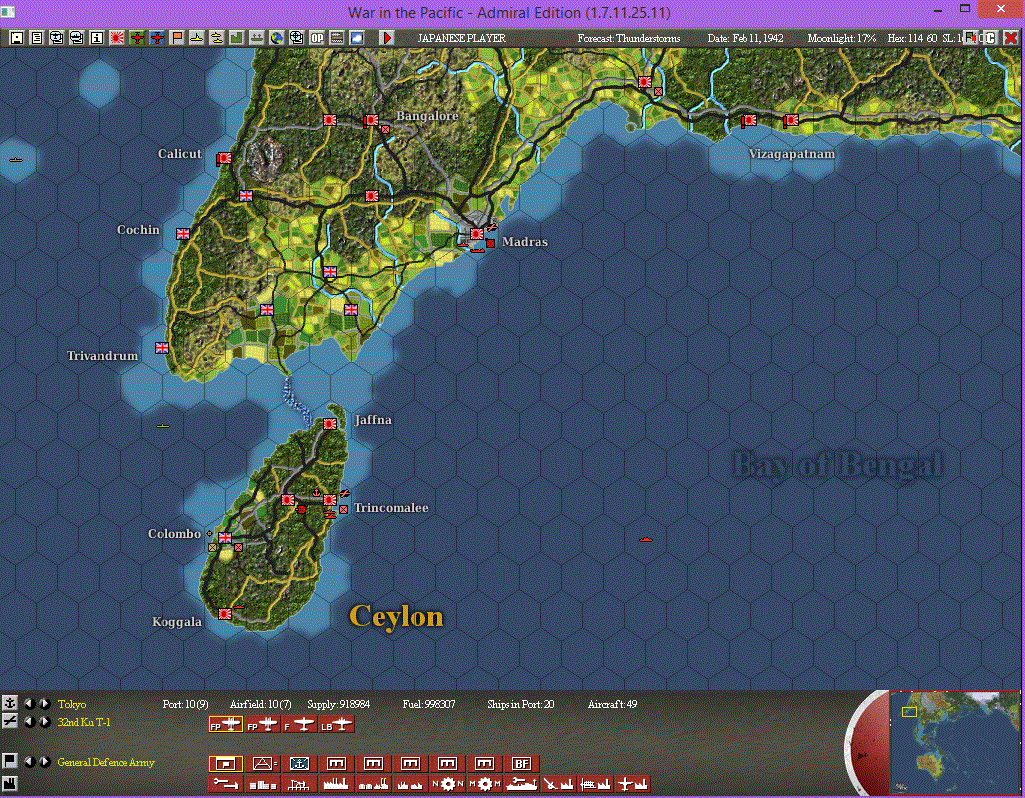Select next HQ after General Defence Army
This screenshot has width=1025, height=798.
[44, 762]
